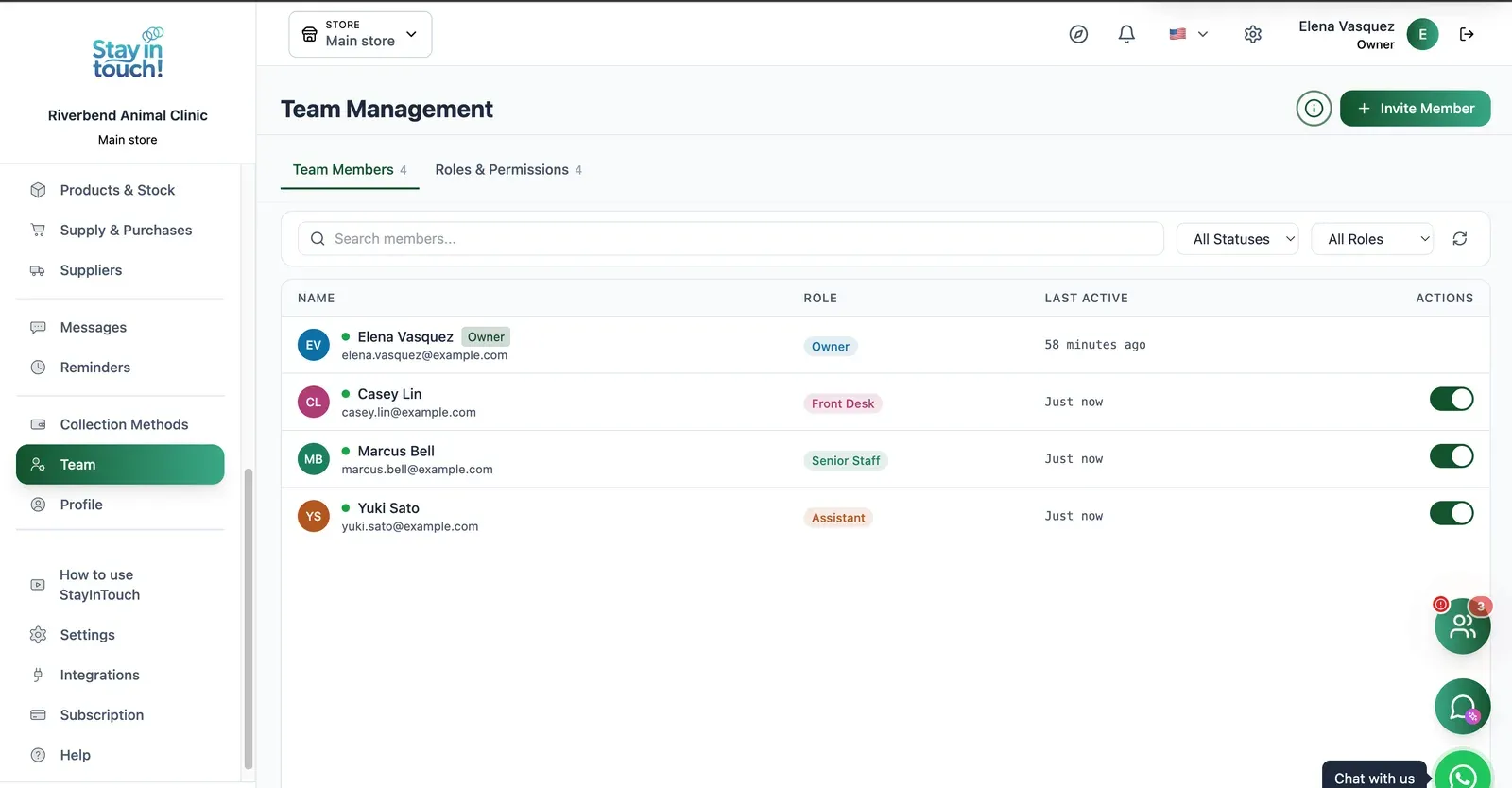
Task: Click the compass explore icon in header
Action: (x=1078, y=34)
